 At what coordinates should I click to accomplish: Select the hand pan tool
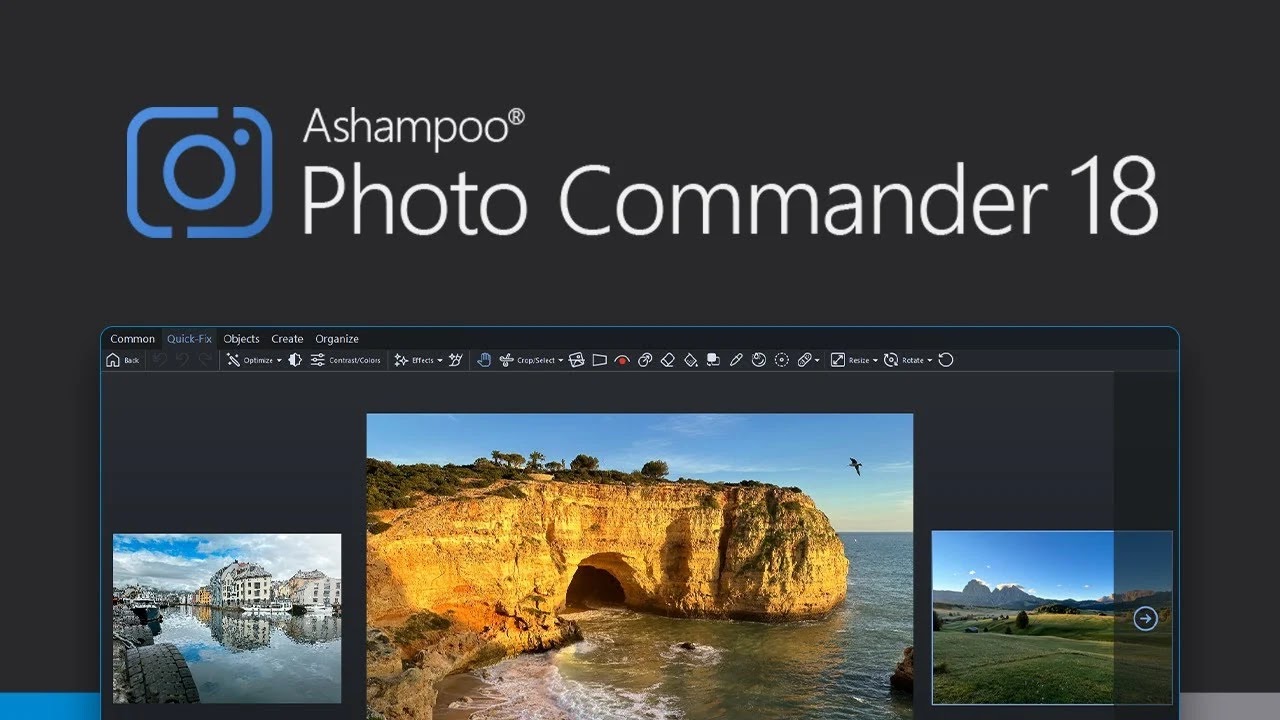(x=484, y=360)
